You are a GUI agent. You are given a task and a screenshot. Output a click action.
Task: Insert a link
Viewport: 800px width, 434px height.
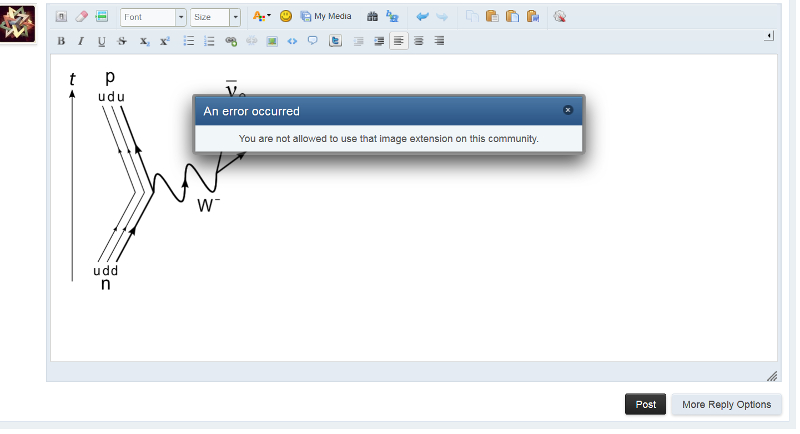point(231,41)
